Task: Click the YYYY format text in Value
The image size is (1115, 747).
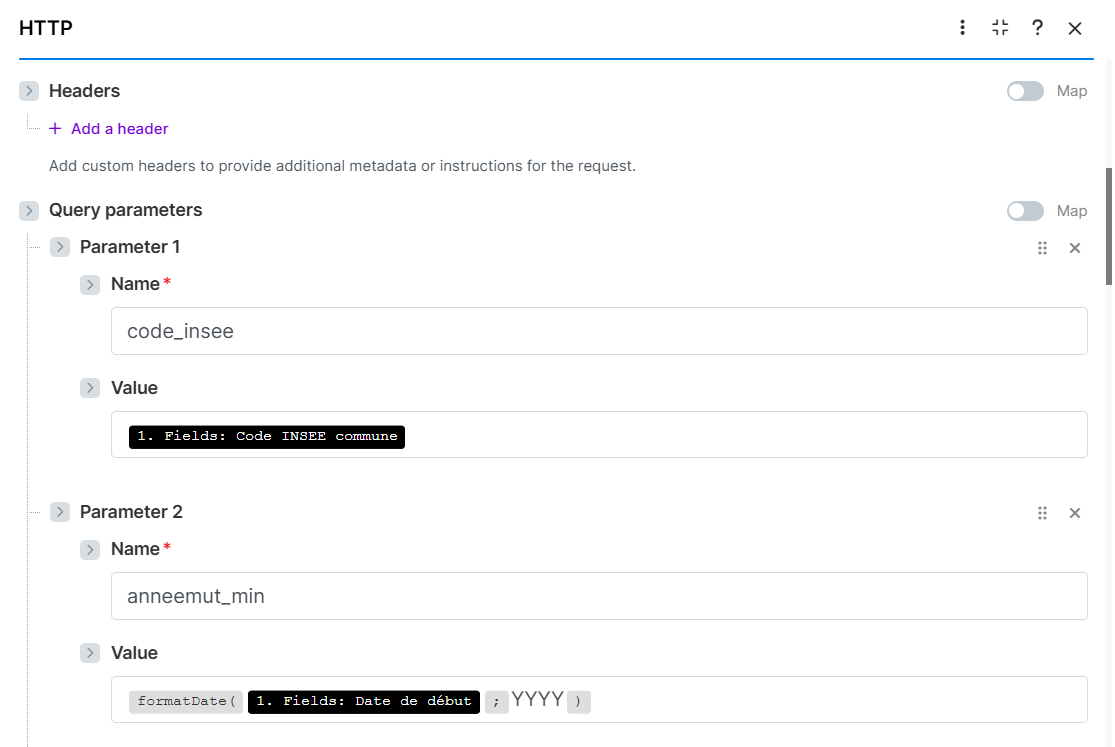Action: click(538, 699)
